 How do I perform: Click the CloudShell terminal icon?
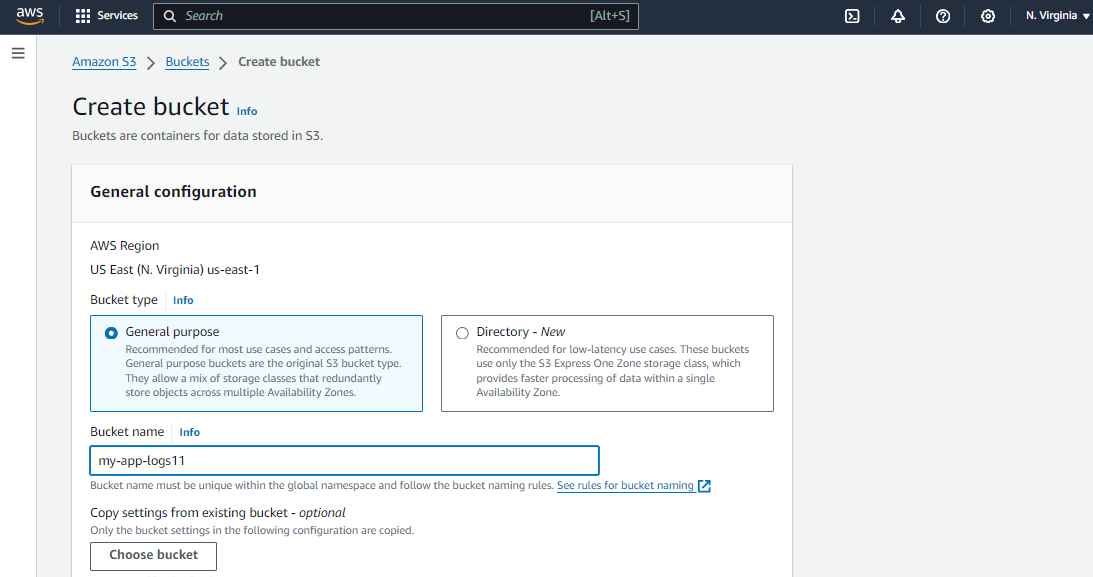(x=851, y=16)
